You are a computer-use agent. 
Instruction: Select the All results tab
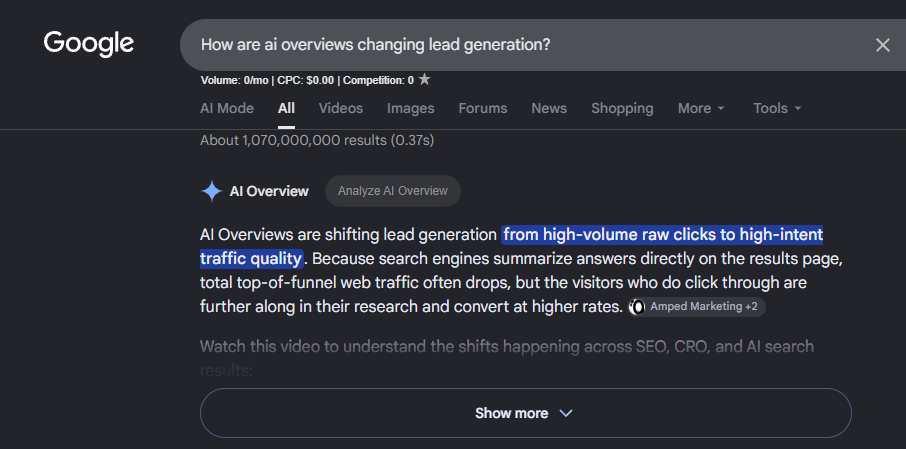[x=286, y=109]
